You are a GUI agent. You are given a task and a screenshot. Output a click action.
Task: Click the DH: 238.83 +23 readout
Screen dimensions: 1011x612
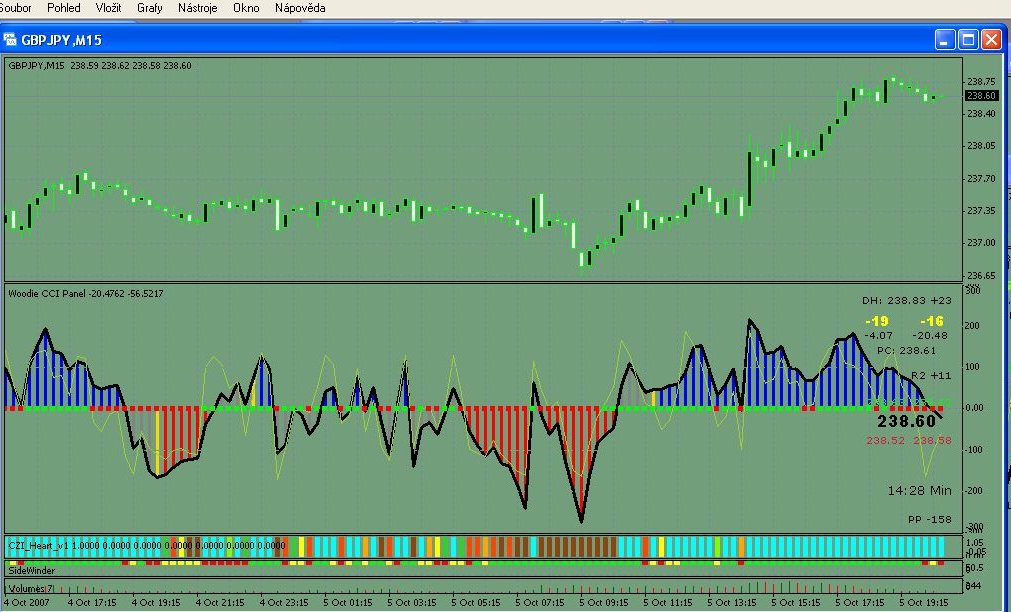pos(907,301)
